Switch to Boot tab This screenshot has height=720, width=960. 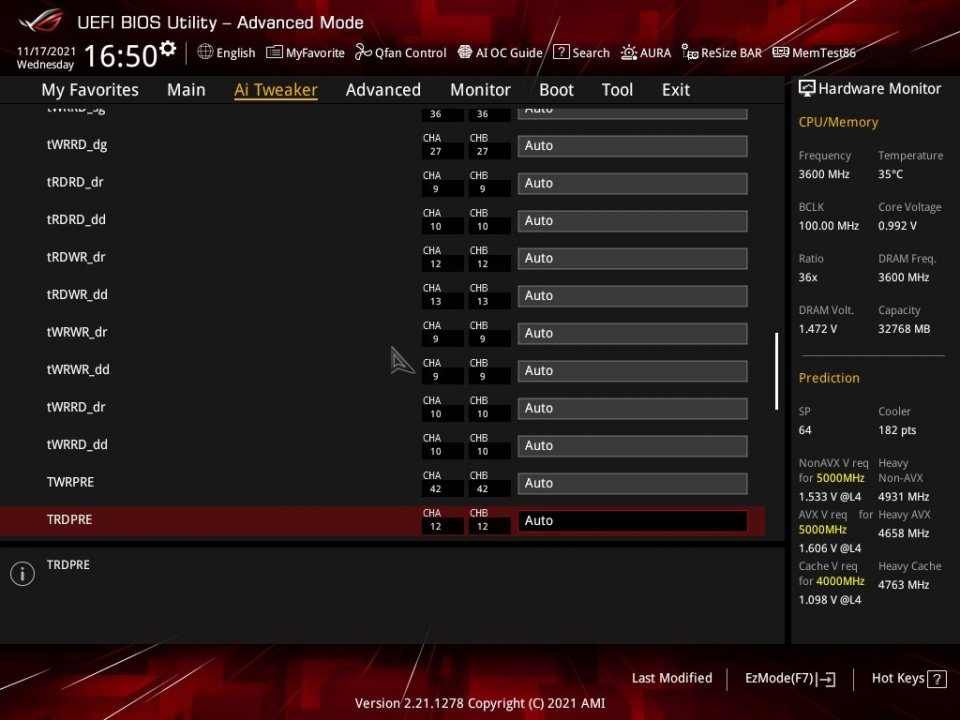click(556, 90)
